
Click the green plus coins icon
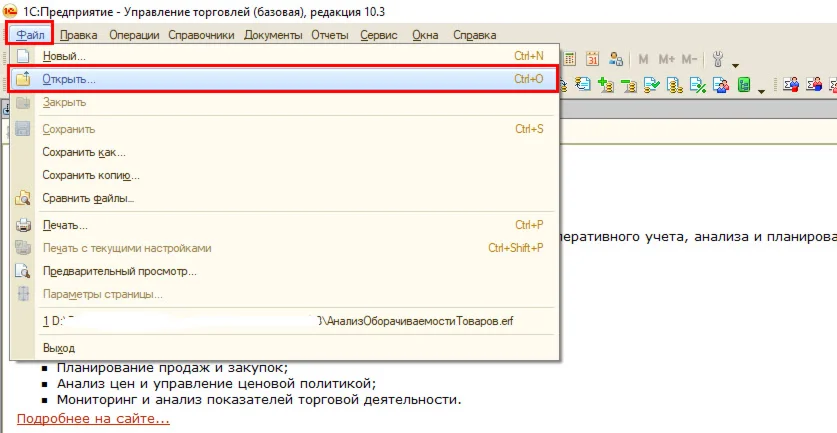pos(606,84)
